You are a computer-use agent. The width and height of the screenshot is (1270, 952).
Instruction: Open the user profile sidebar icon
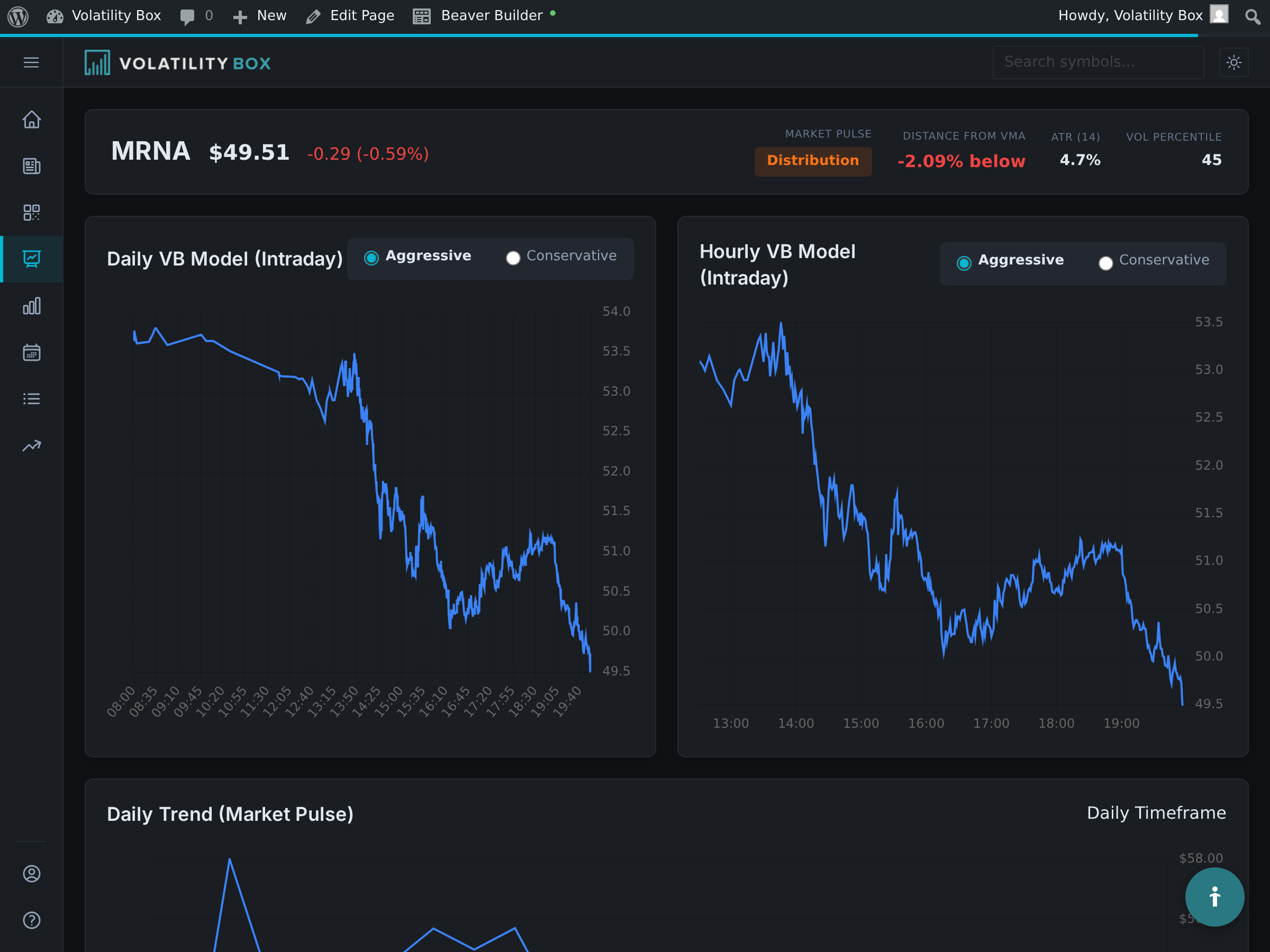coord(32,873)
